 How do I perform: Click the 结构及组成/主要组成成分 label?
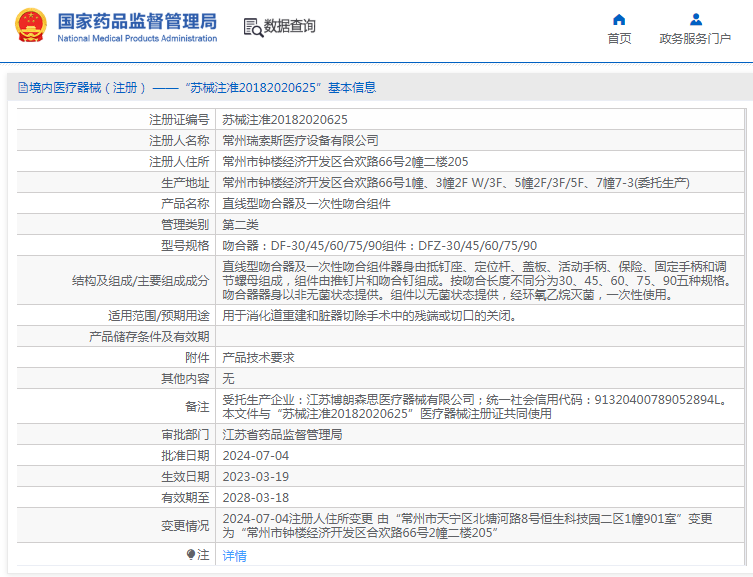[140, 281]
